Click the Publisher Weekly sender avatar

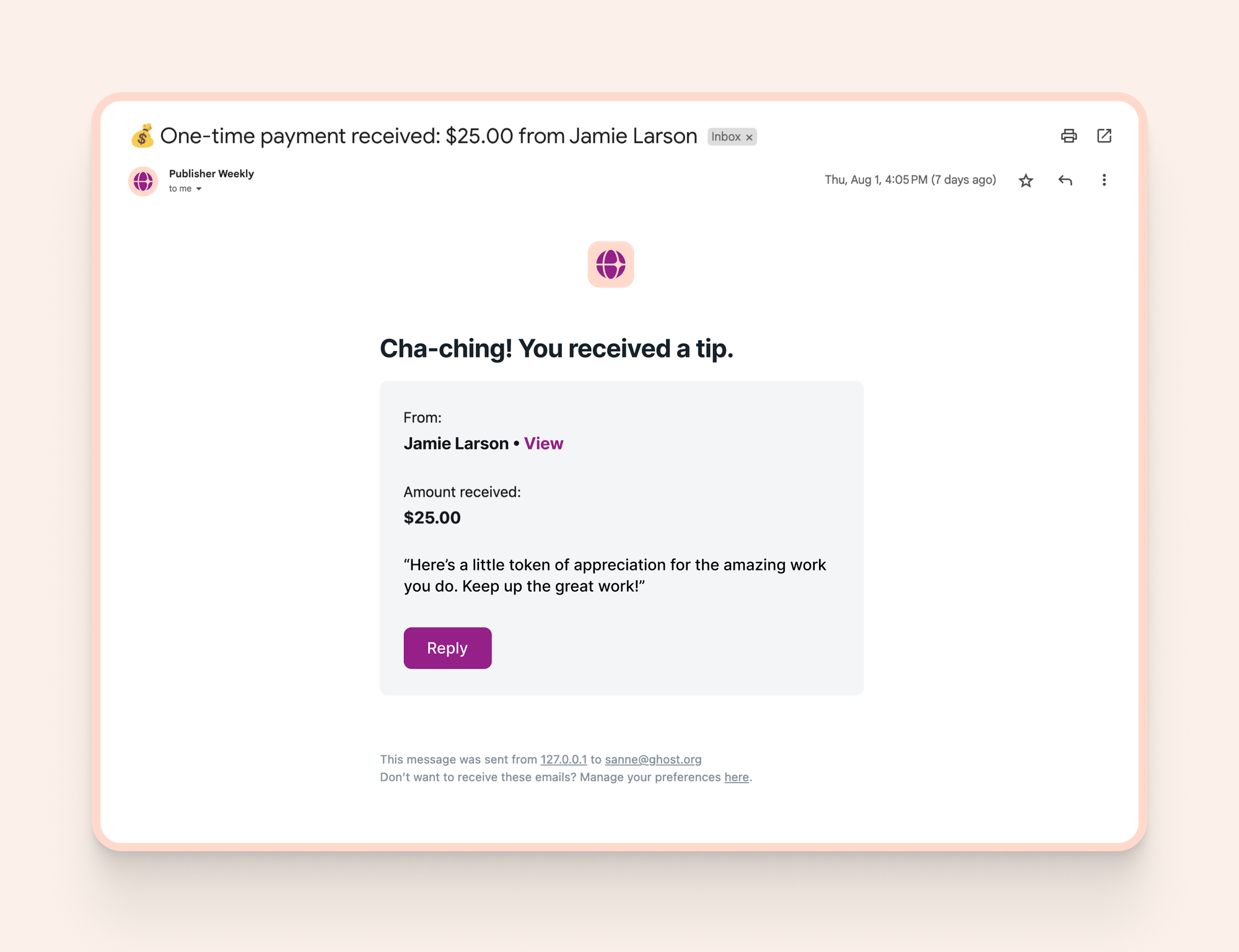click(x=143, y=181)
